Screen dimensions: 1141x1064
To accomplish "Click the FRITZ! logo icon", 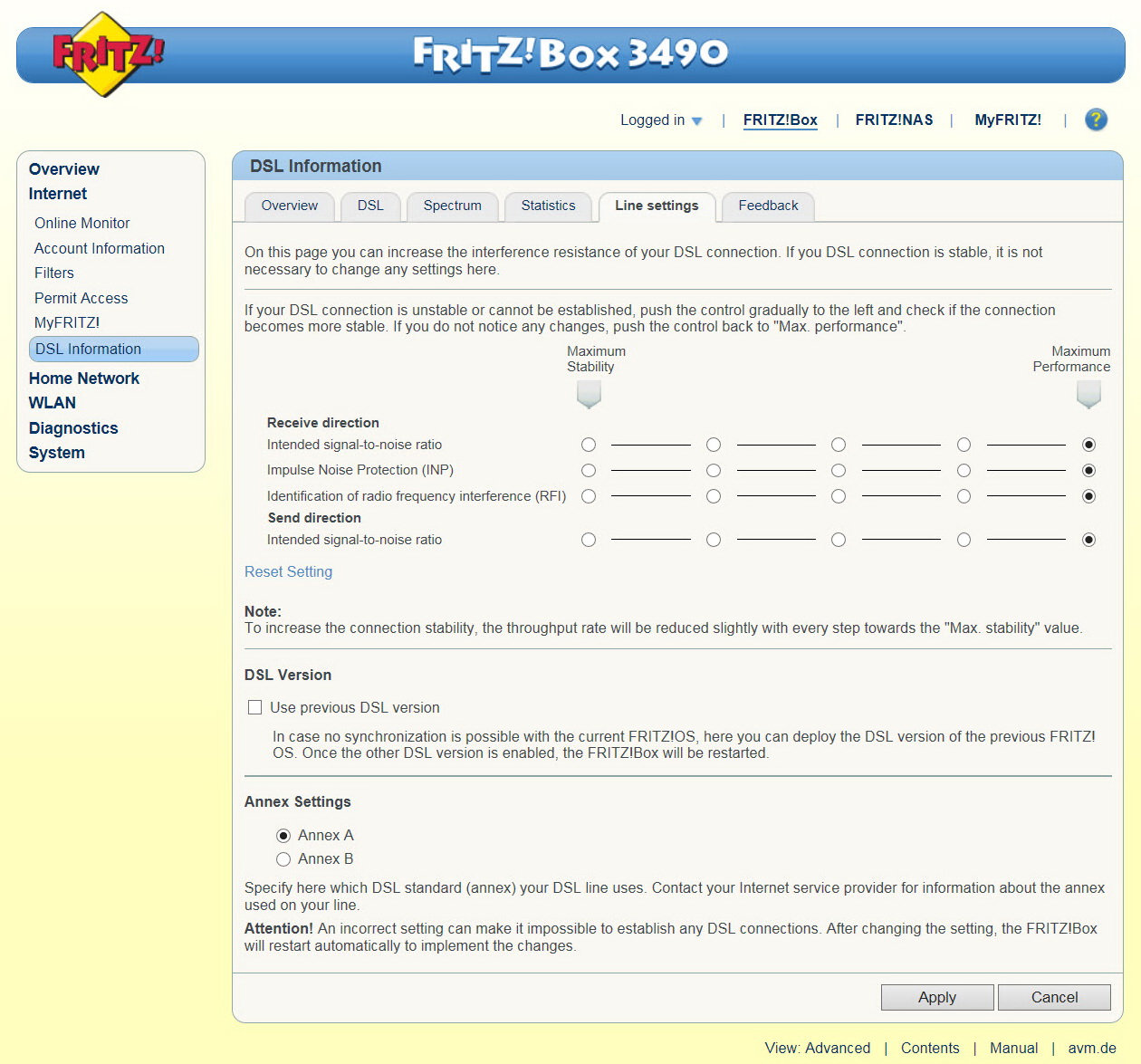I will tap(107, 54).
